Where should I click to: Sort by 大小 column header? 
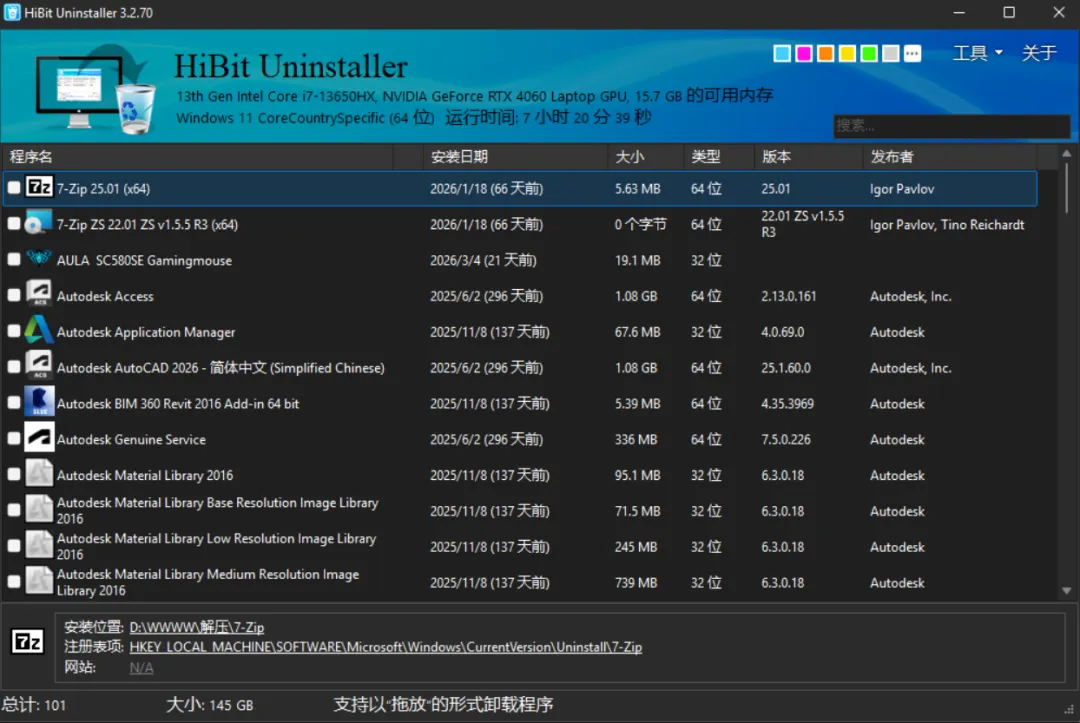(x=645, y=157)
